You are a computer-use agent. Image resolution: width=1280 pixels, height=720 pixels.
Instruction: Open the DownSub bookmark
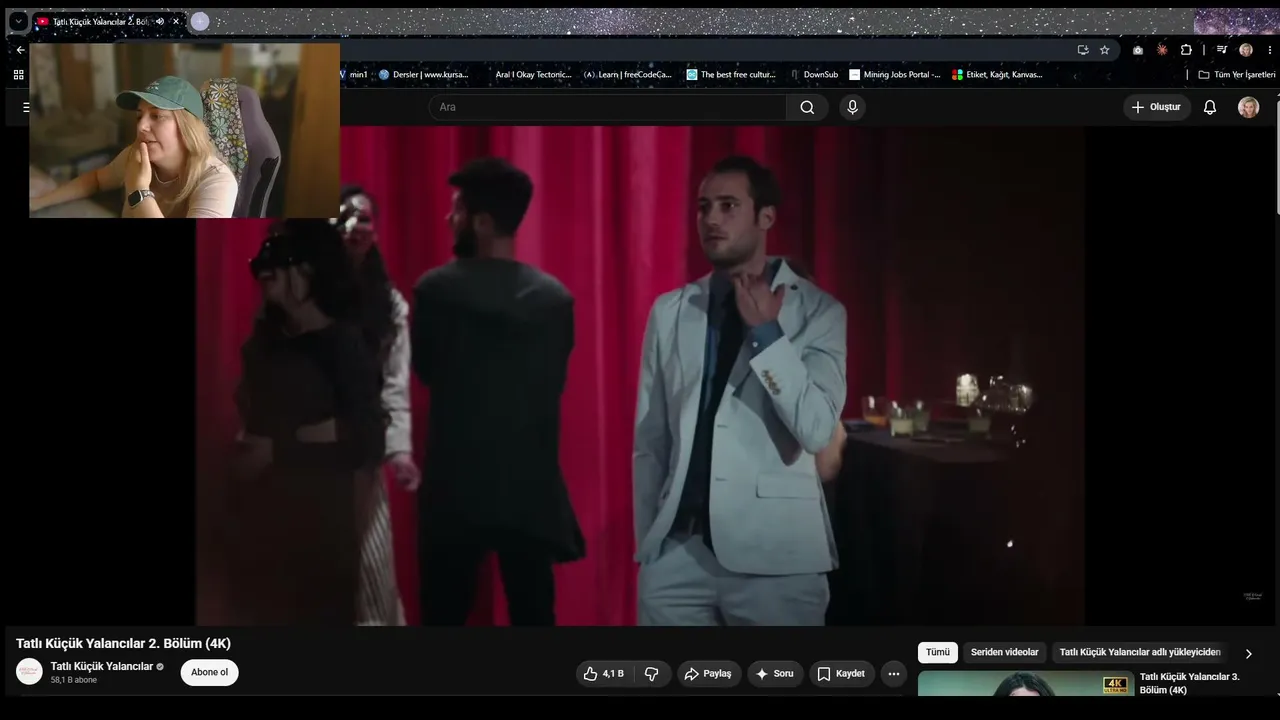point(813,75)
